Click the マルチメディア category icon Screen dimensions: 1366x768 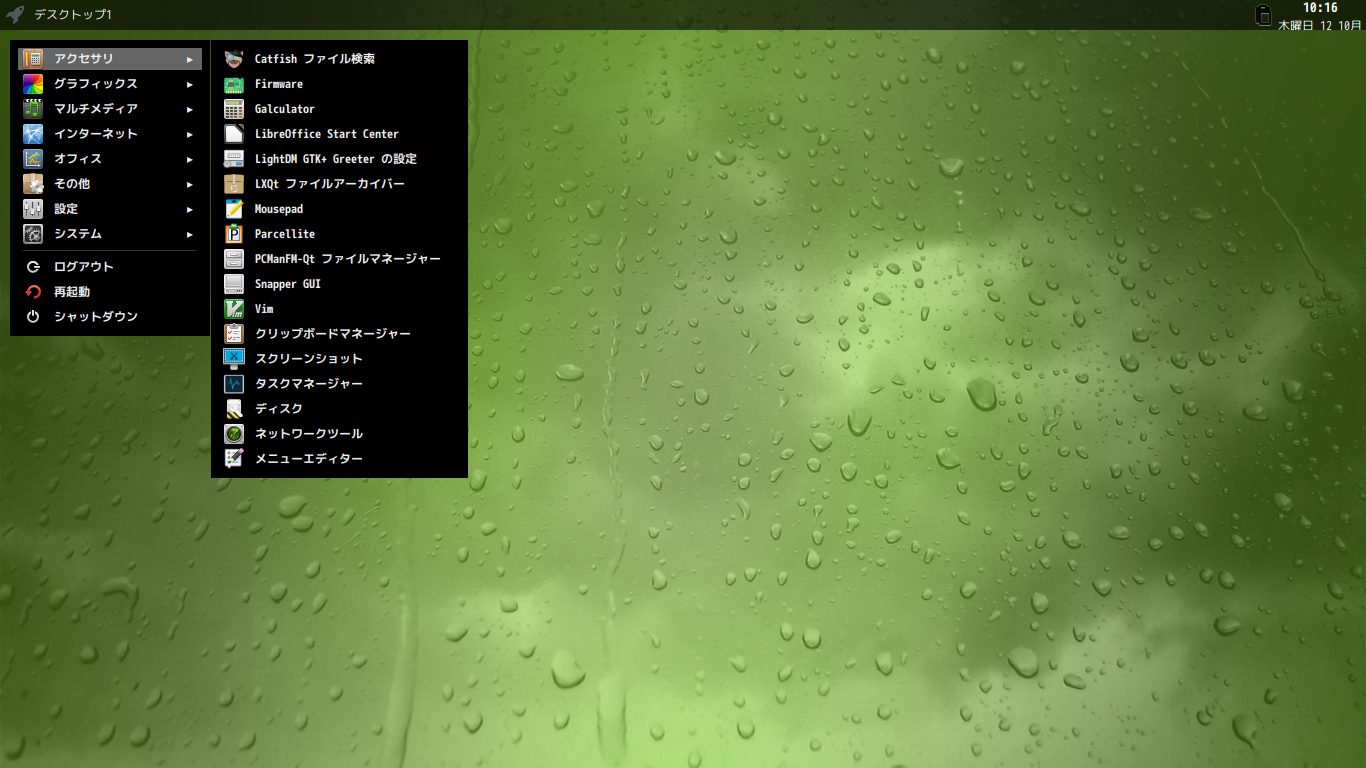33,109
